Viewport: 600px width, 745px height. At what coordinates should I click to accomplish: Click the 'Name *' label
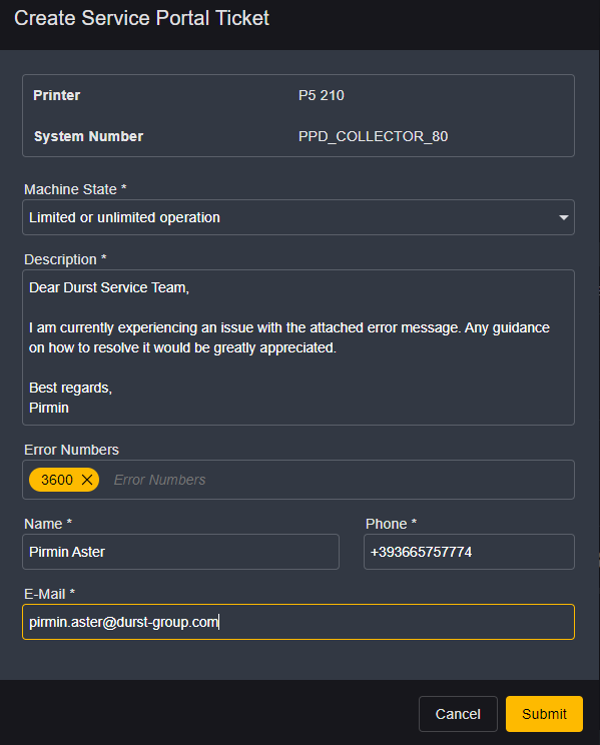click(x=48, y=524)
